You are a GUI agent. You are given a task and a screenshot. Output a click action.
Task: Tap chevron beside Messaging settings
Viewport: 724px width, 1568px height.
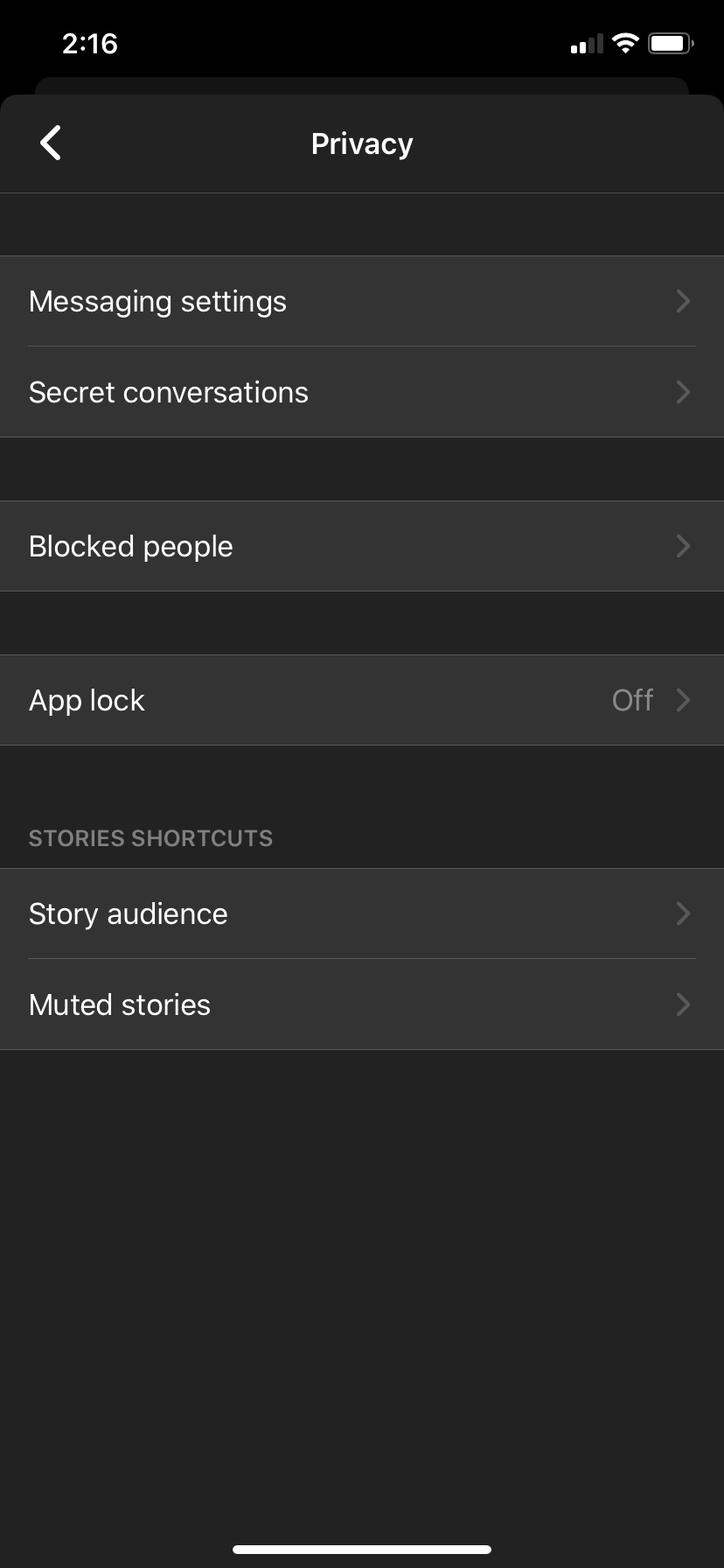[x=683, y=301]
